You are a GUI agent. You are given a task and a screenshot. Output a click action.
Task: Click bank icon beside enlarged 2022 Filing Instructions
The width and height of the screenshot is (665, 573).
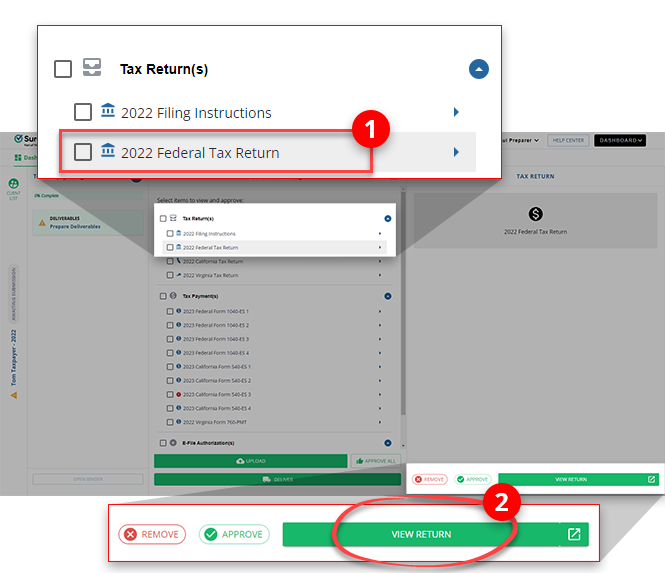[x=108, y=112]
